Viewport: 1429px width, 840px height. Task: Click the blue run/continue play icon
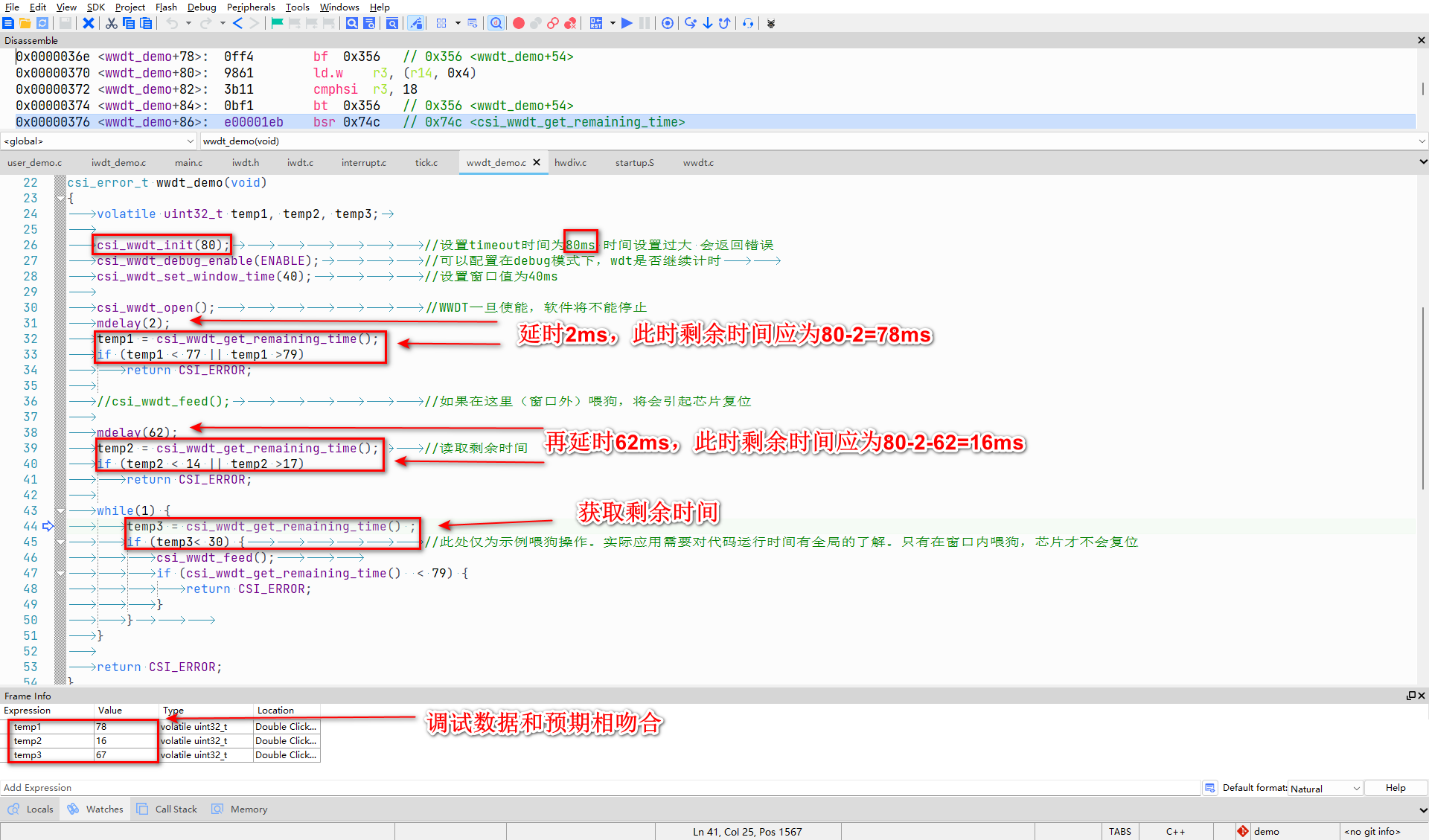coord(627,23)
